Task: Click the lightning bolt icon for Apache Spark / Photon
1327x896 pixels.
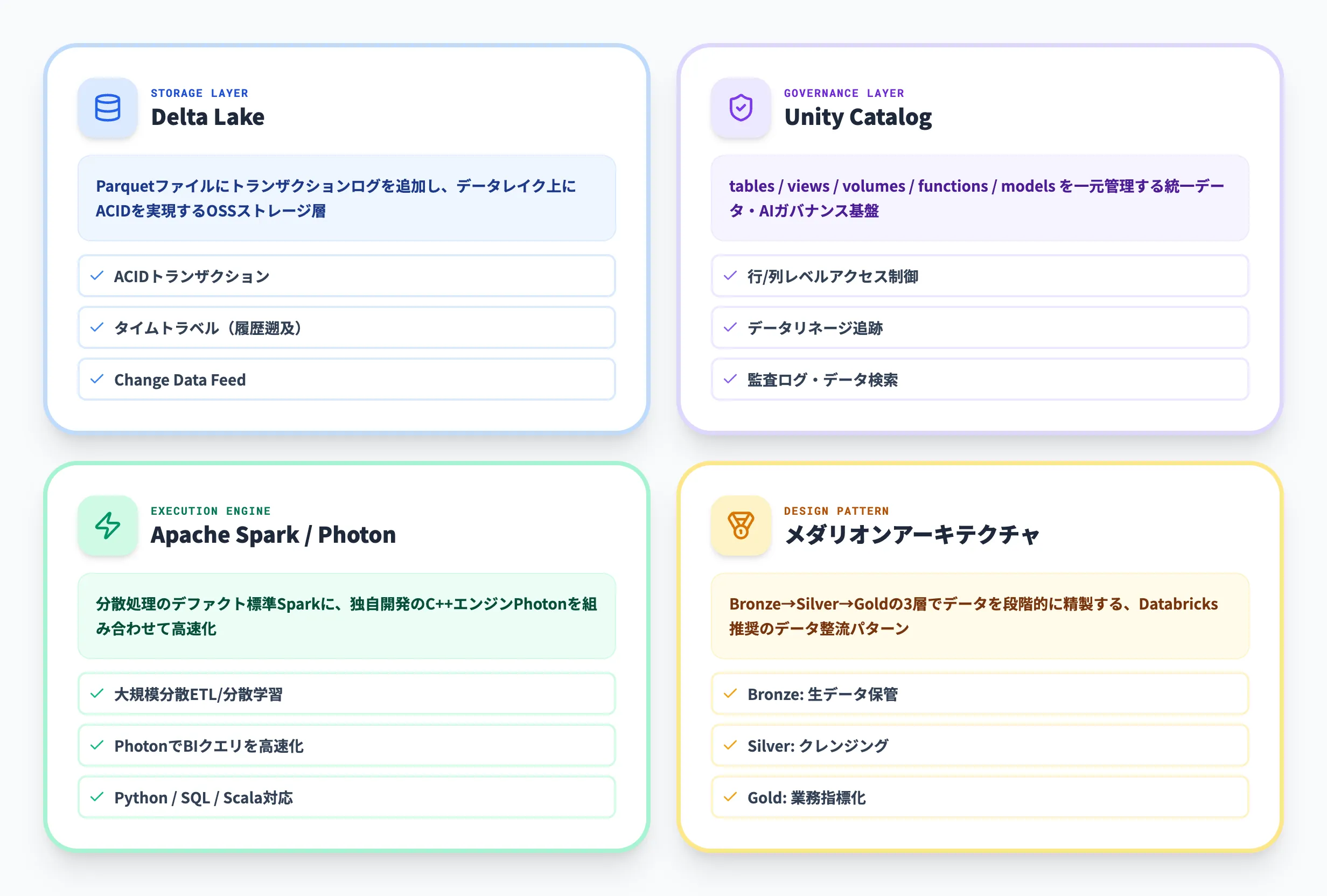Action: point(107,526)
